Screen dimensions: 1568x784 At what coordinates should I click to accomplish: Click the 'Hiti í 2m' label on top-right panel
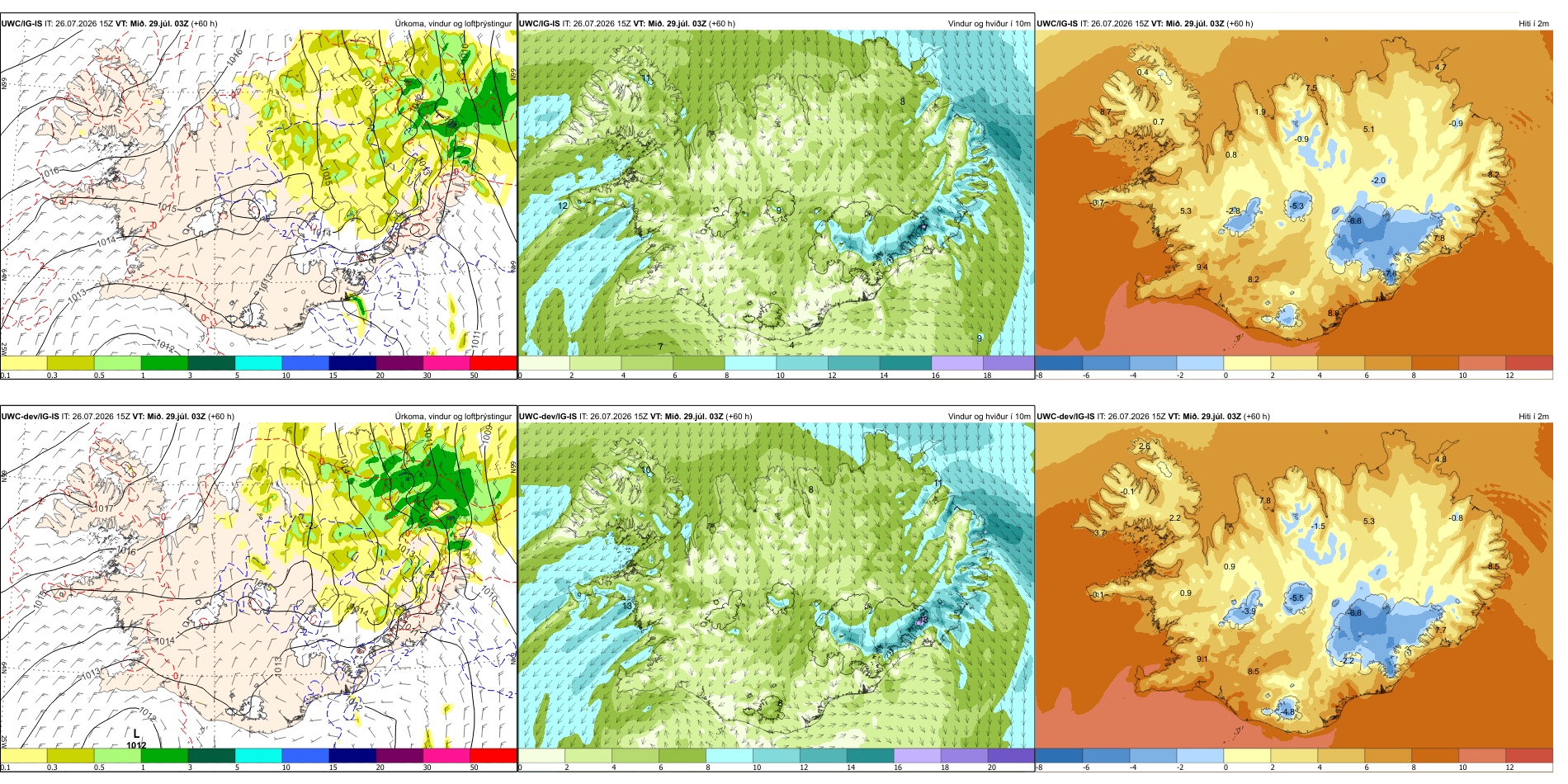coord(1533,23)
